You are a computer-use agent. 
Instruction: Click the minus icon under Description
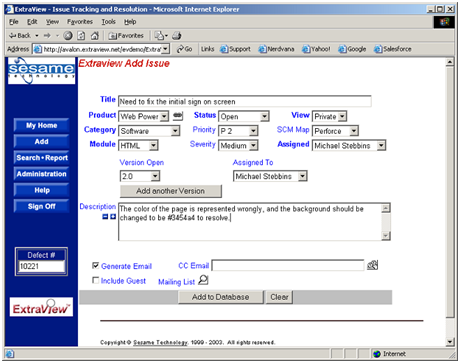[105, 217]
